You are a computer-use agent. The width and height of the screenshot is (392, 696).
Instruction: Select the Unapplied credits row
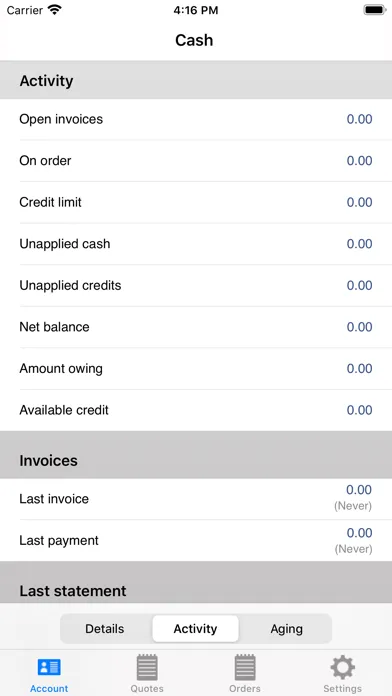[x=196, y=285]
